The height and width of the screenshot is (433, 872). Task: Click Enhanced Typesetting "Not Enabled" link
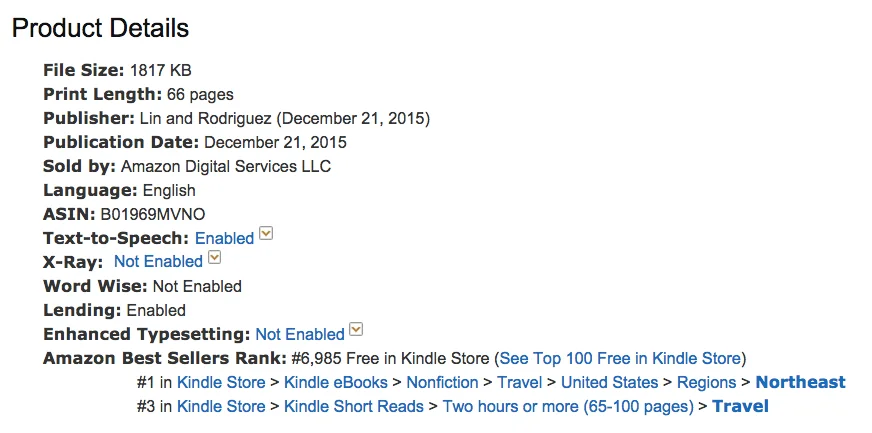(x=300, y=334)
